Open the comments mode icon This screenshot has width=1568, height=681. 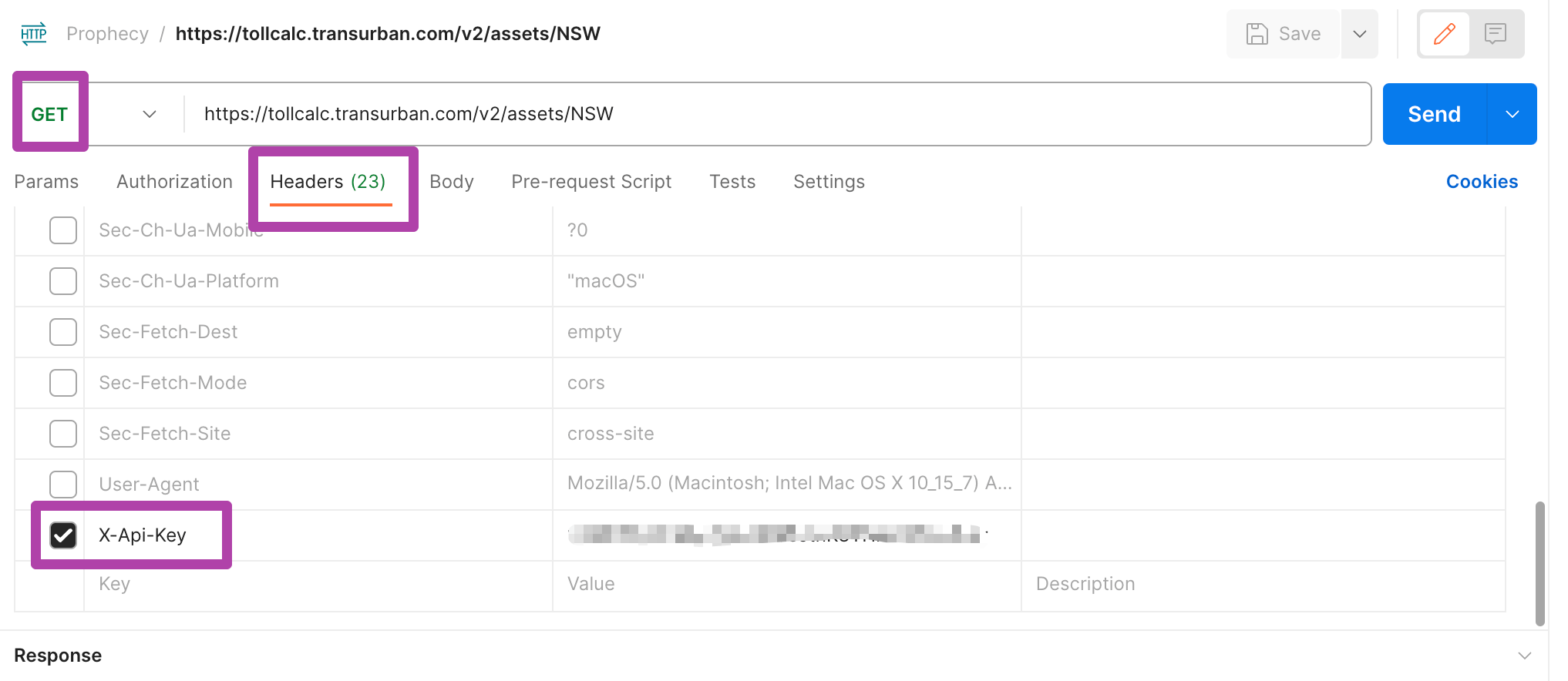1496,34
